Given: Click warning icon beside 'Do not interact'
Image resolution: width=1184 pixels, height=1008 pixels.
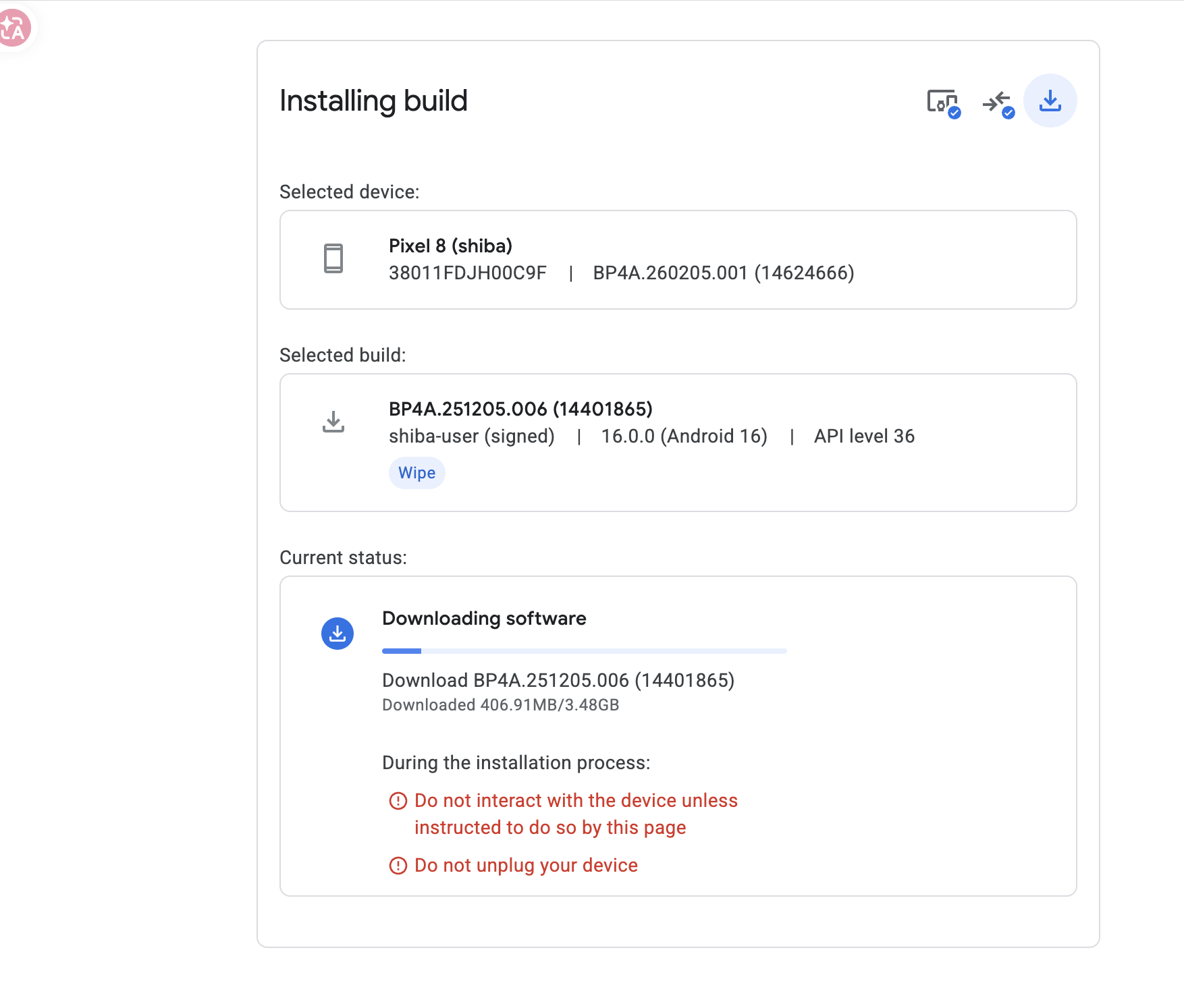Looking at the screenshot, I should [x=398, y=801].
